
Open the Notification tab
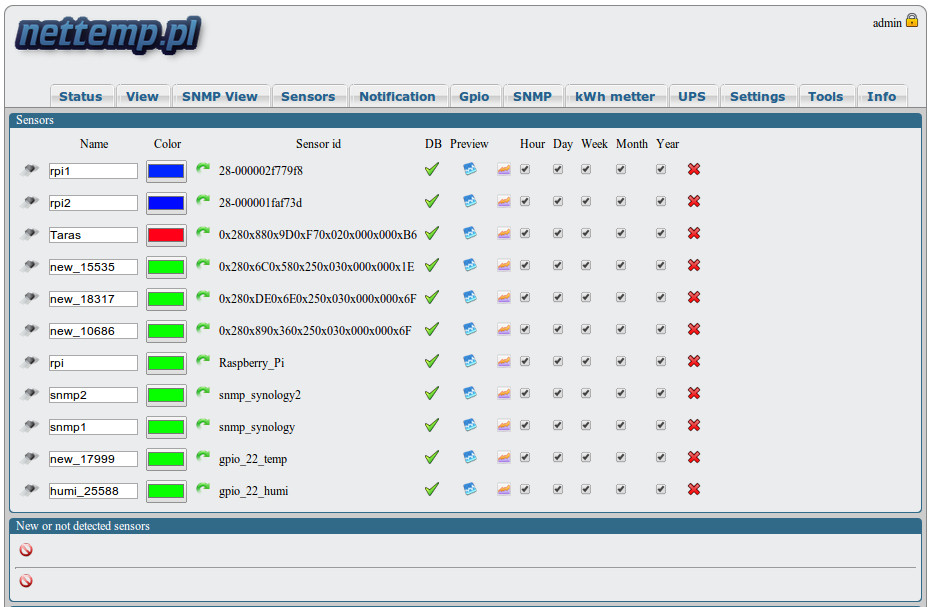(397, 96)
